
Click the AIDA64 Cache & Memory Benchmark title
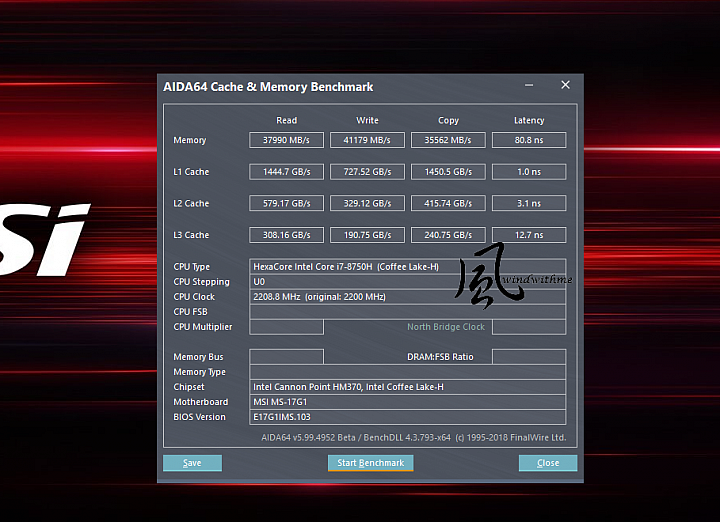268,87
